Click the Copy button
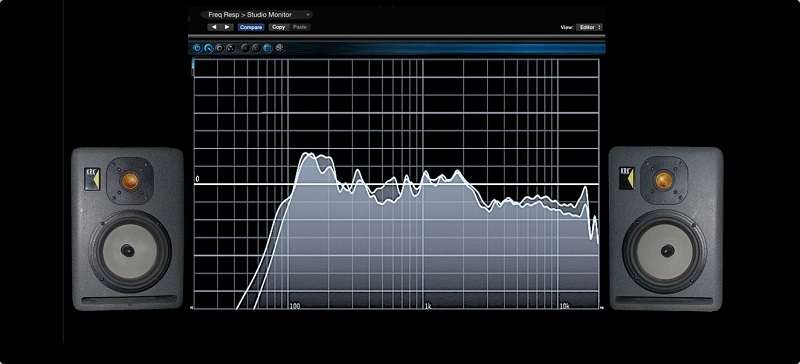 click(x=279, y=27)
